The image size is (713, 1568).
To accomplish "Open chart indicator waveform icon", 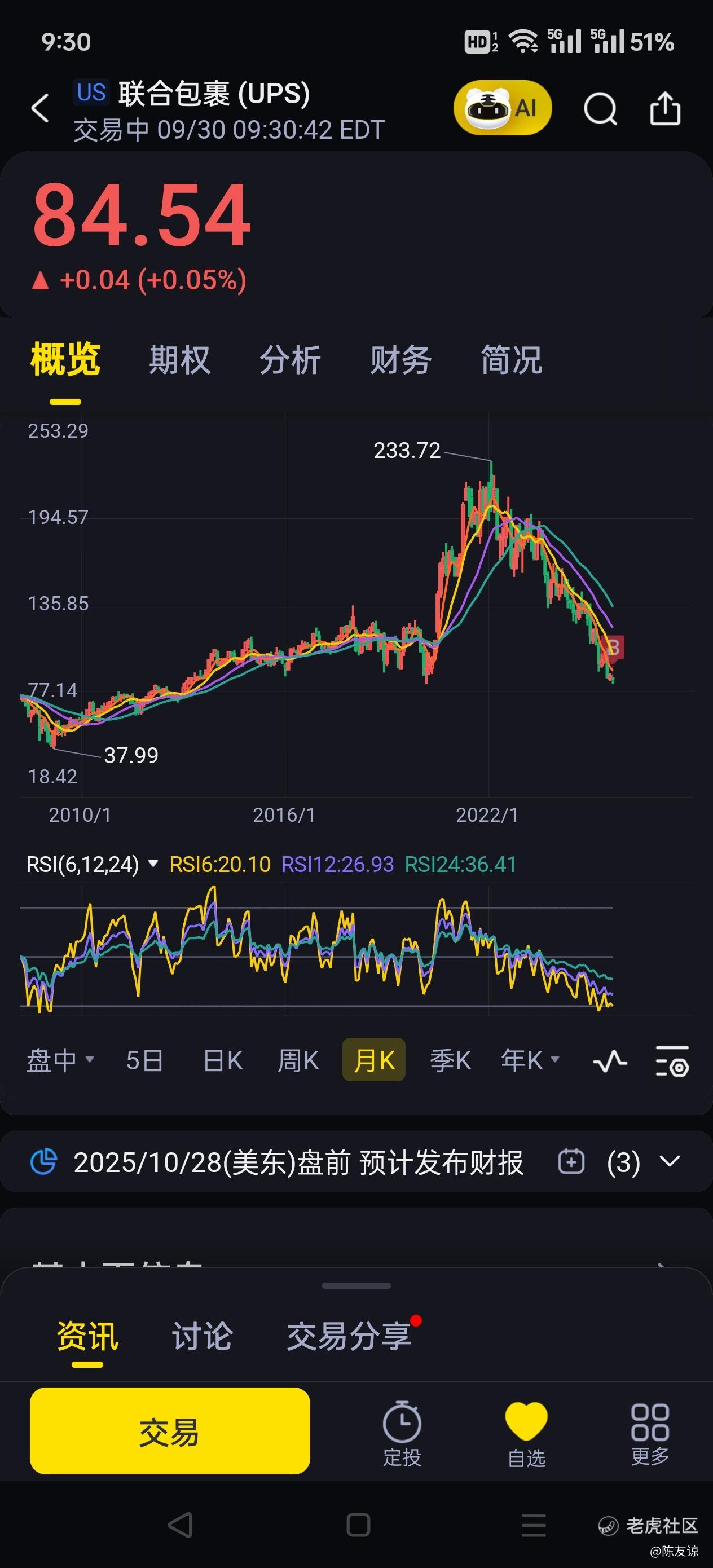I will click(609, 1061).
